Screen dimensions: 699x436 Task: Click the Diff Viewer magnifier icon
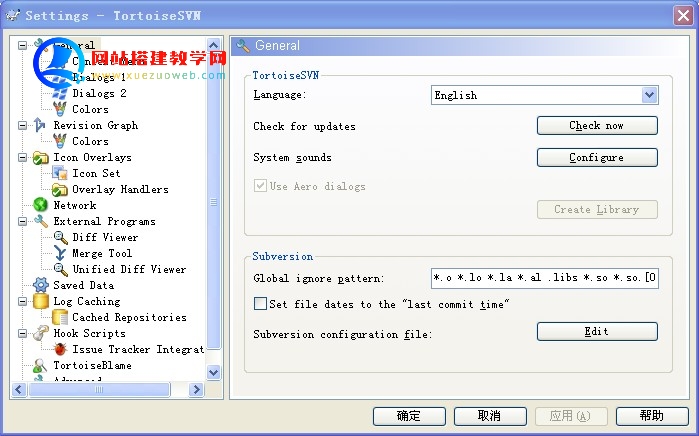click(x=60, y=237)
